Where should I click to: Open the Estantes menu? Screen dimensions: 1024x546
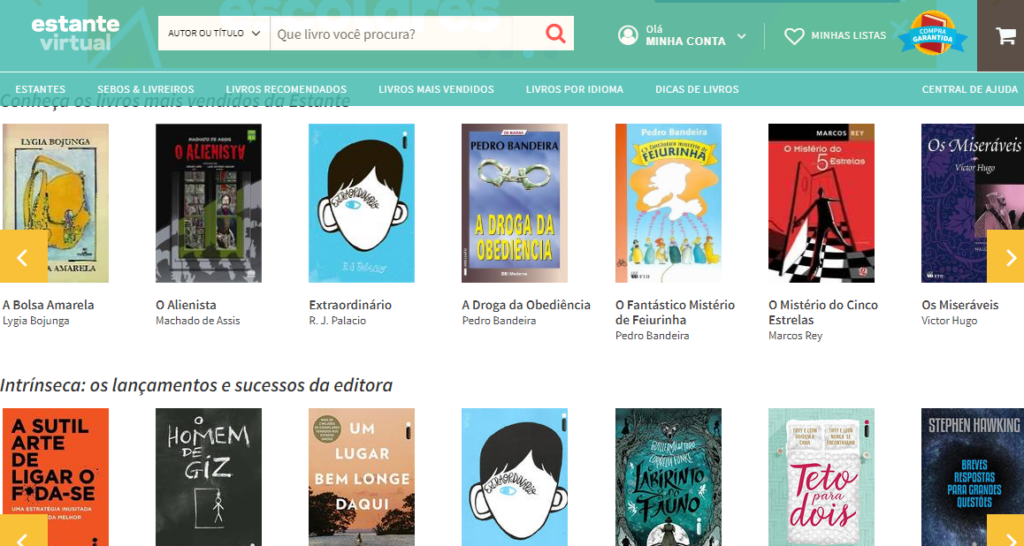pyautogui.click(x=40, y=89)
